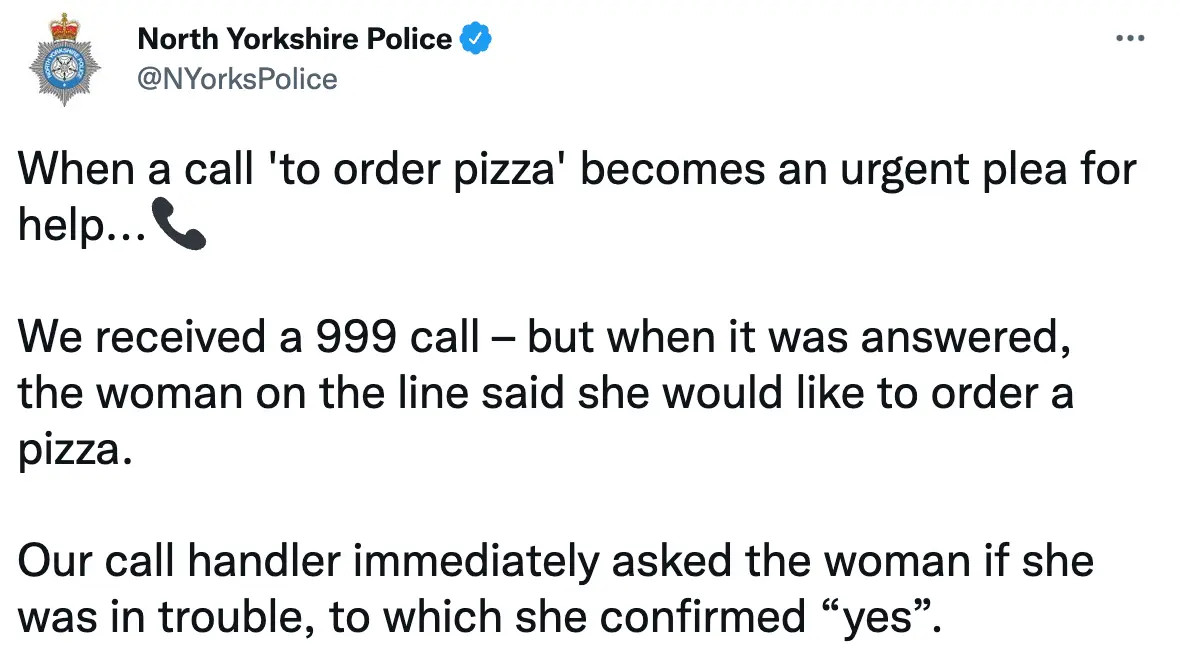
Task: Click the more options ellipsis at top right
Action: coord(1131,38)
